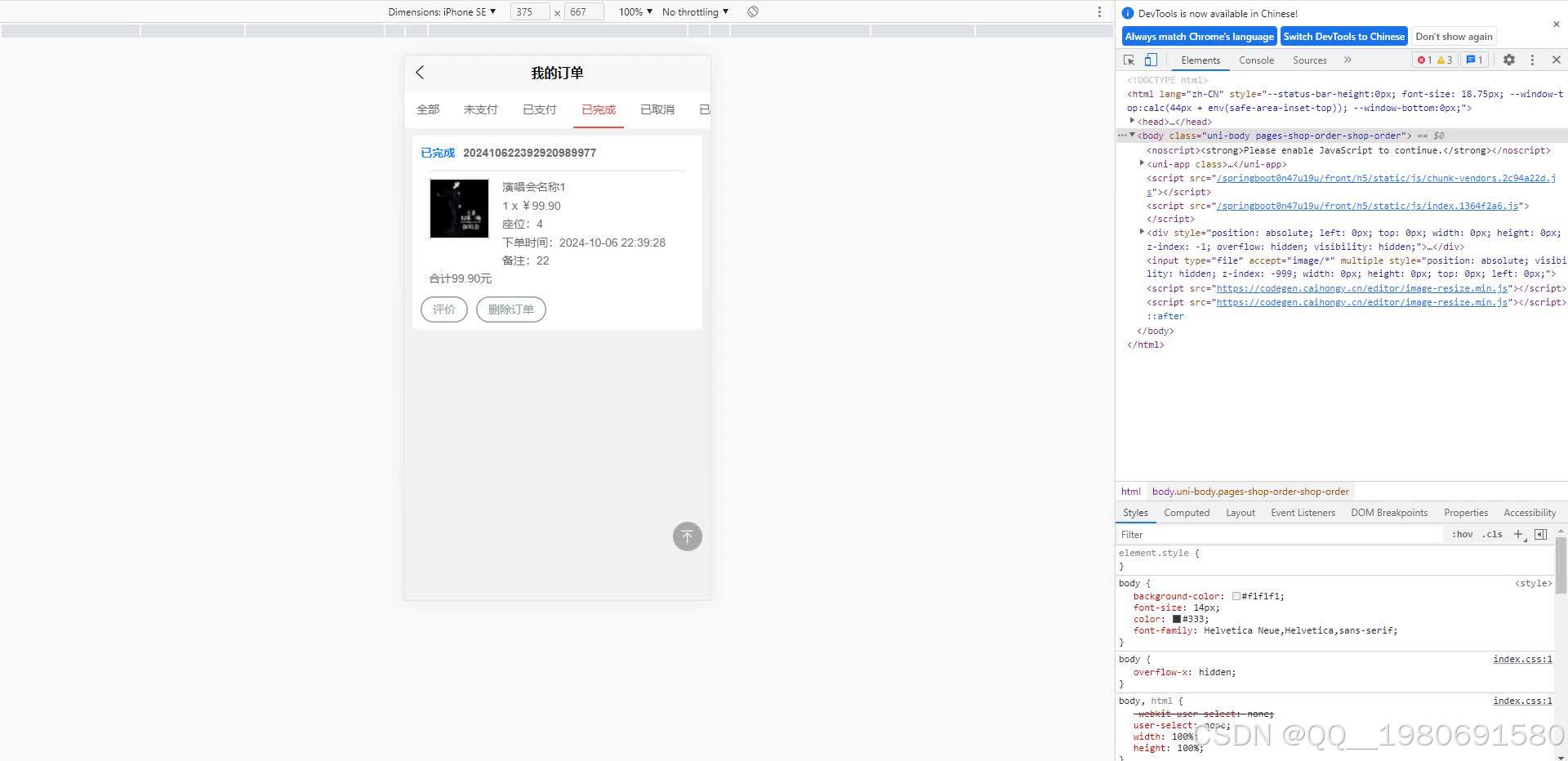Click the issues message badge
The image size is (1568, 761).
click(1474, 60)
